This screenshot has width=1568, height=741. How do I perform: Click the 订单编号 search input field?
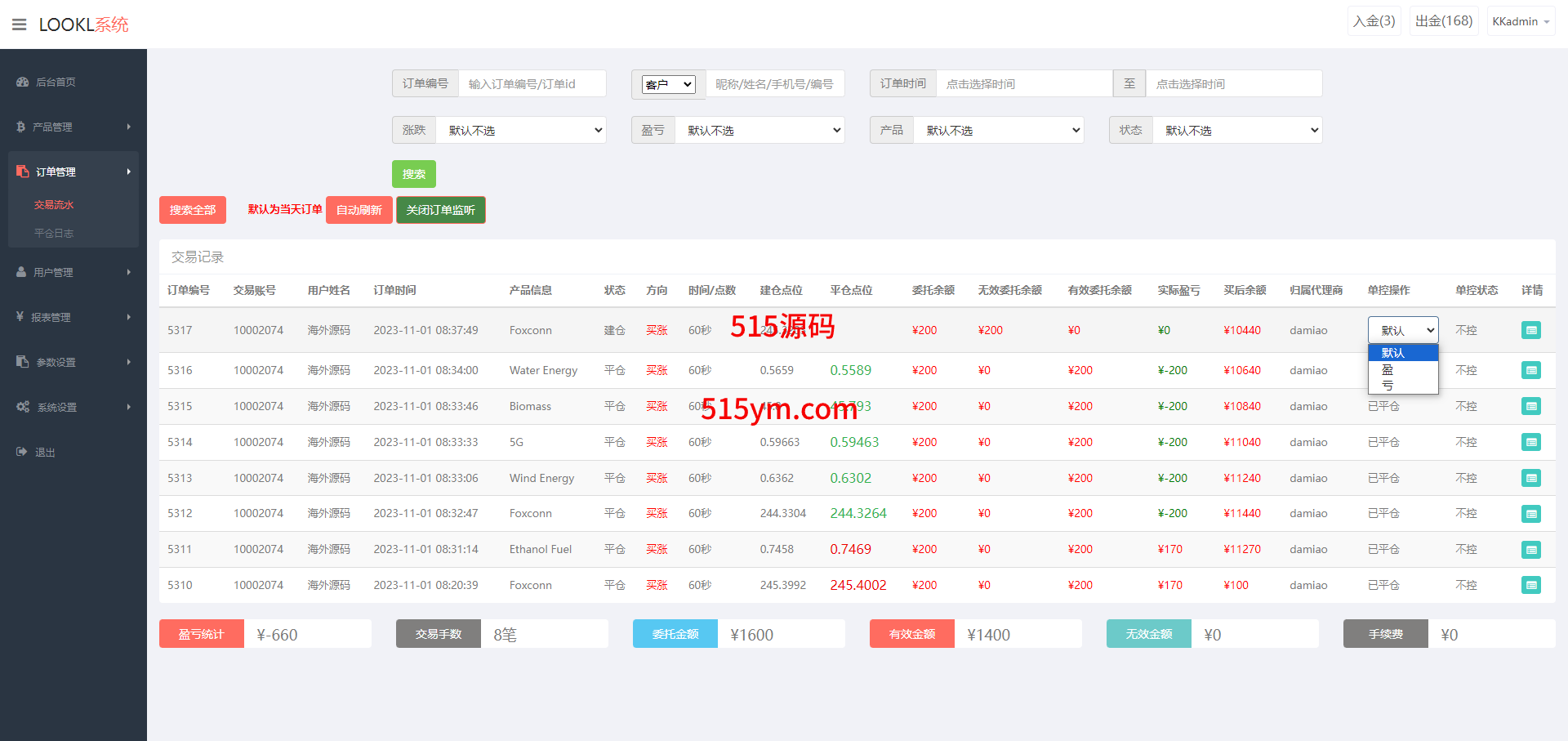(532, 83)
